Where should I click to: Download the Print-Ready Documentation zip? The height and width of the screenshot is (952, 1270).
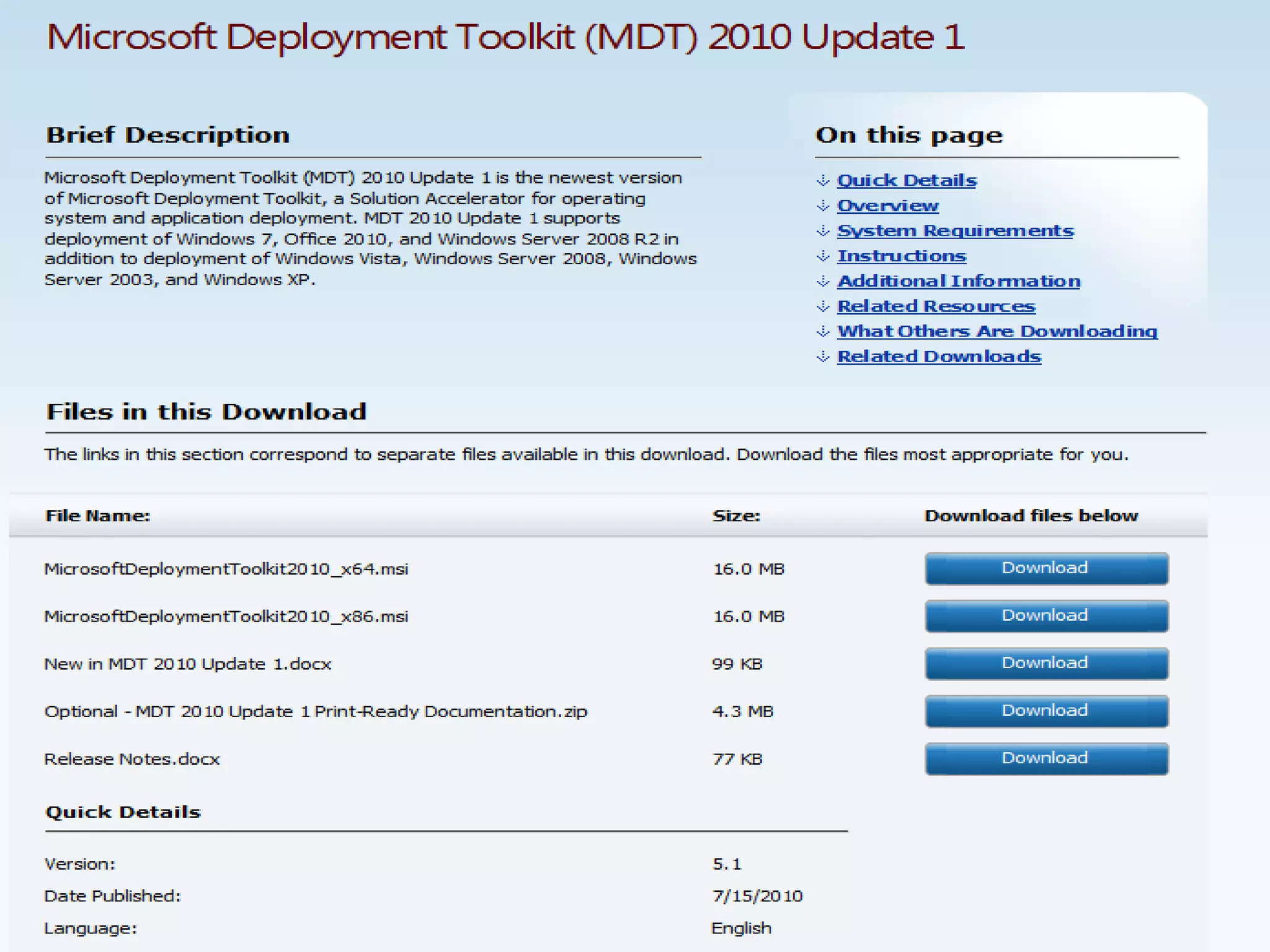click(1047, 711)
